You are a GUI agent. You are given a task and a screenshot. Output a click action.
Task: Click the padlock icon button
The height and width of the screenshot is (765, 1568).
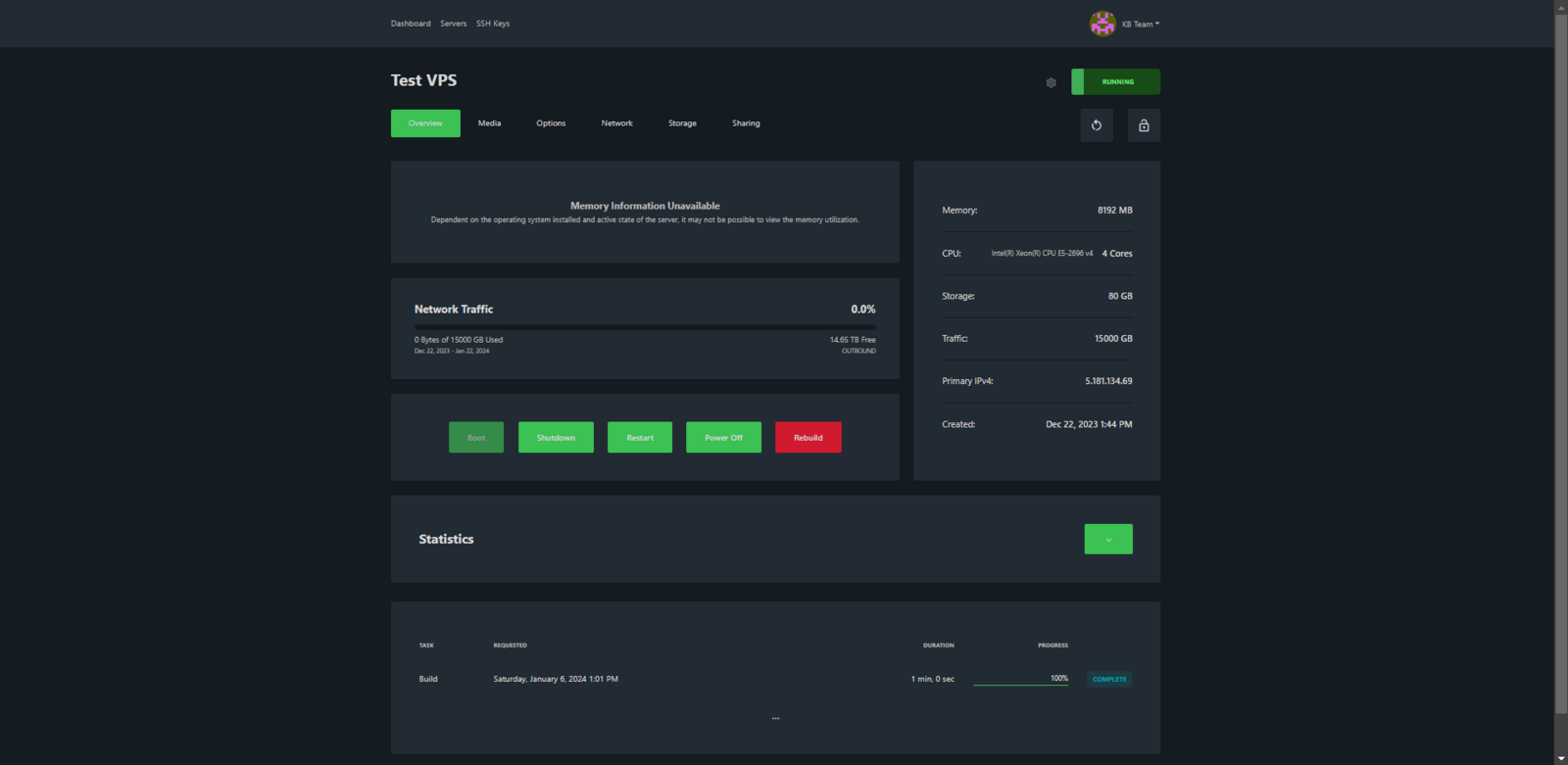click(x=1144, y=125)
